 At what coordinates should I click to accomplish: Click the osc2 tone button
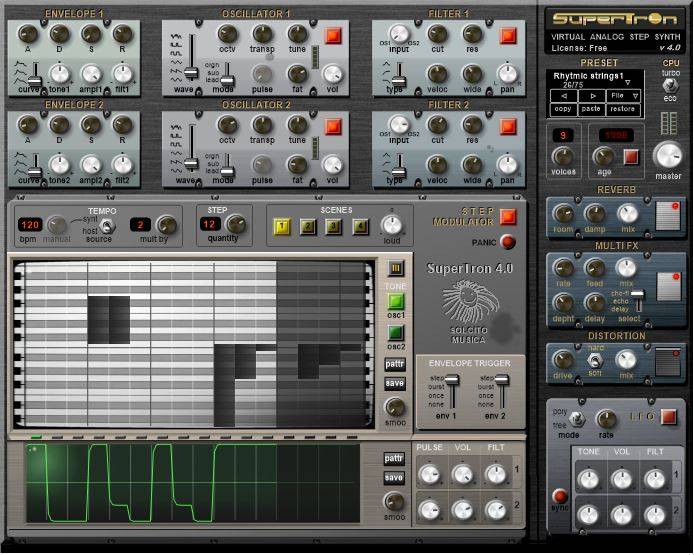coord(395,333)
